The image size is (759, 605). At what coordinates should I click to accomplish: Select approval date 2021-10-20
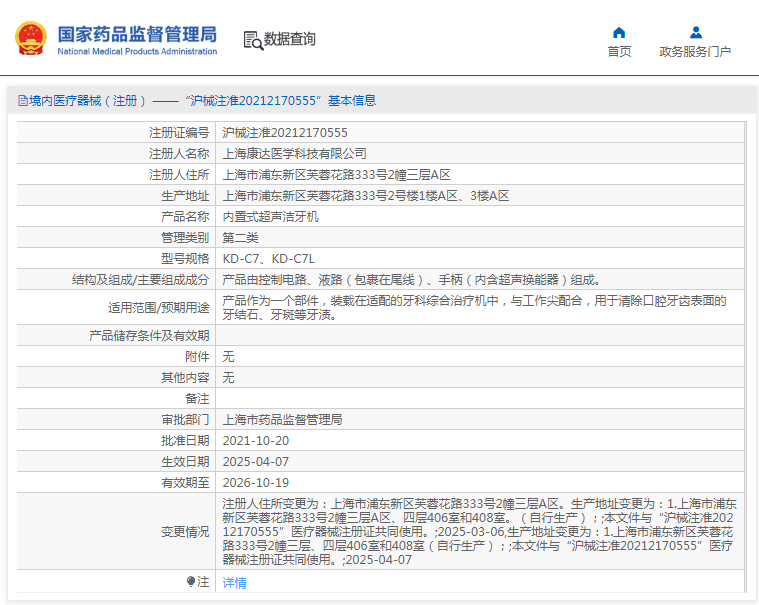coord(256,441)
